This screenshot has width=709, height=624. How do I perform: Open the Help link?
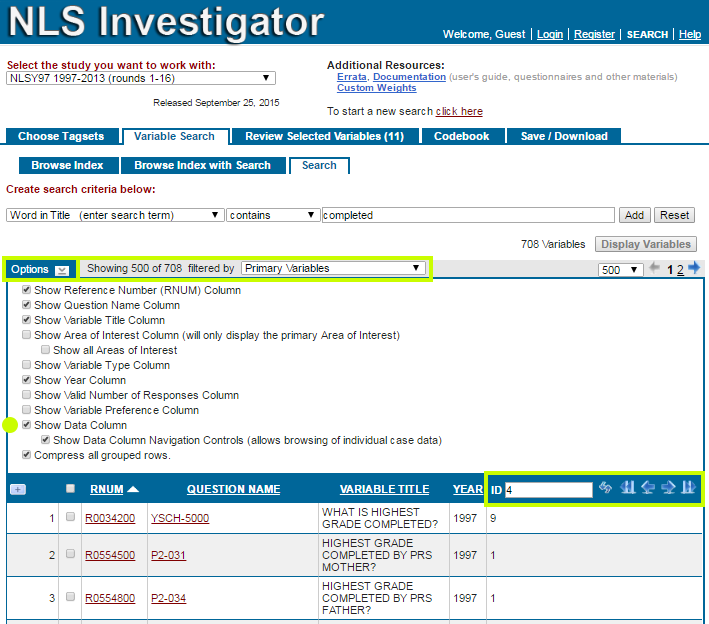tap(690, 34)
